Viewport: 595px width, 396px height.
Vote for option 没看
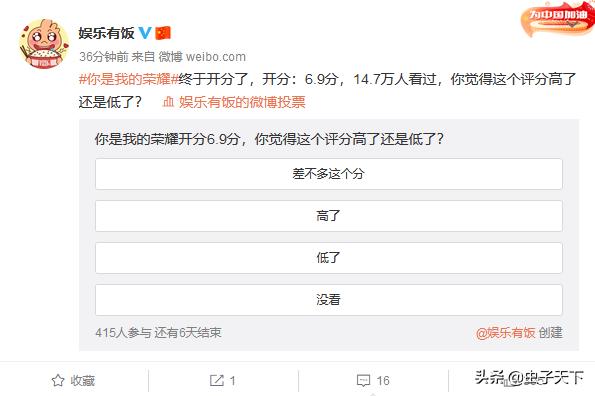pyautogui.click(x=329, y=300)
